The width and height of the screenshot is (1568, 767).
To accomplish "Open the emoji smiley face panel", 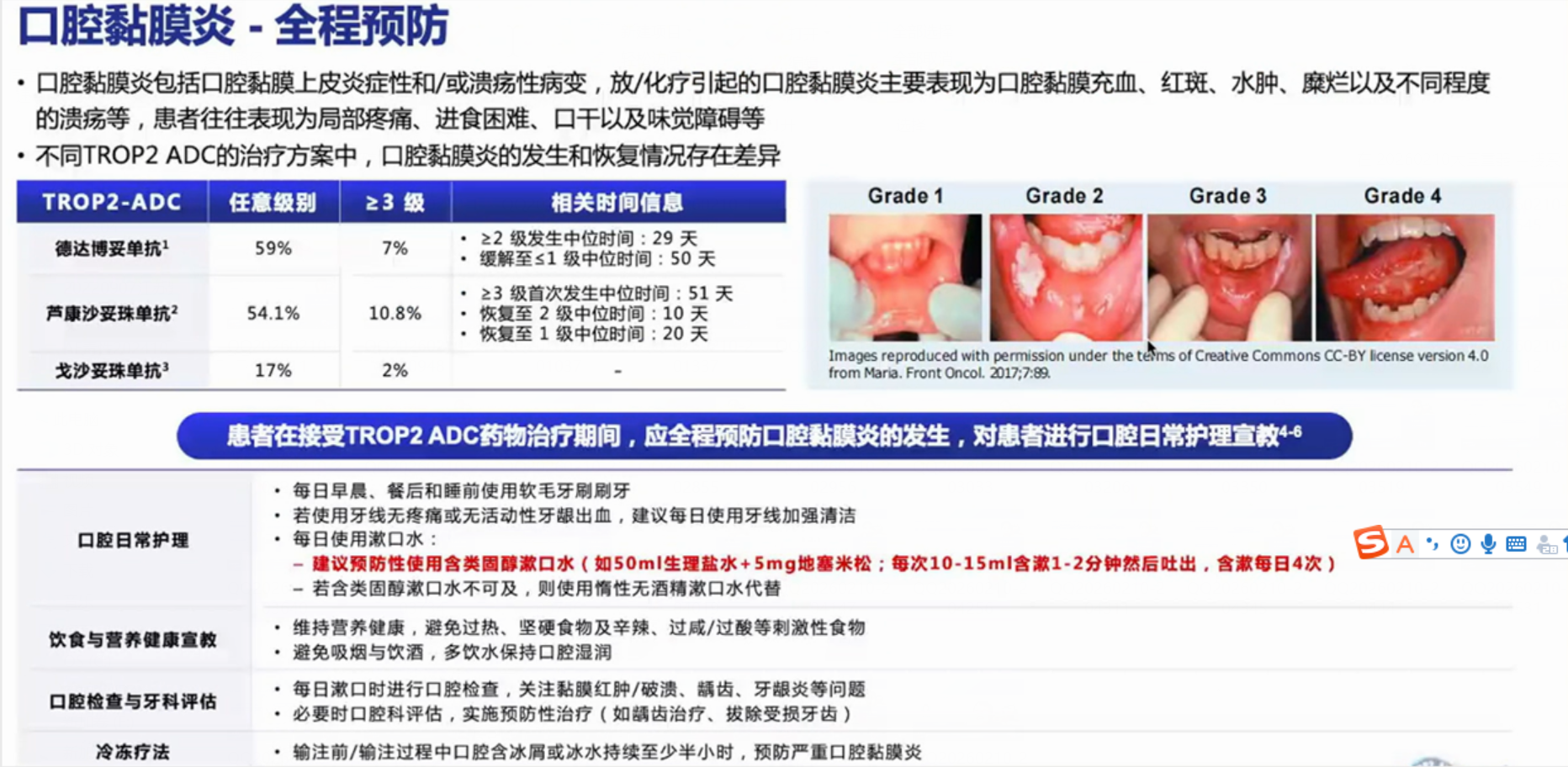I will 1460,544.
